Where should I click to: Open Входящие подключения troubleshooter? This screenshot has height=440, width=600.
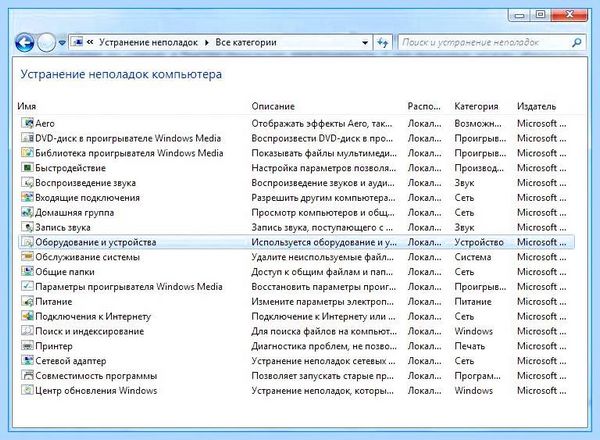[87, 198]
